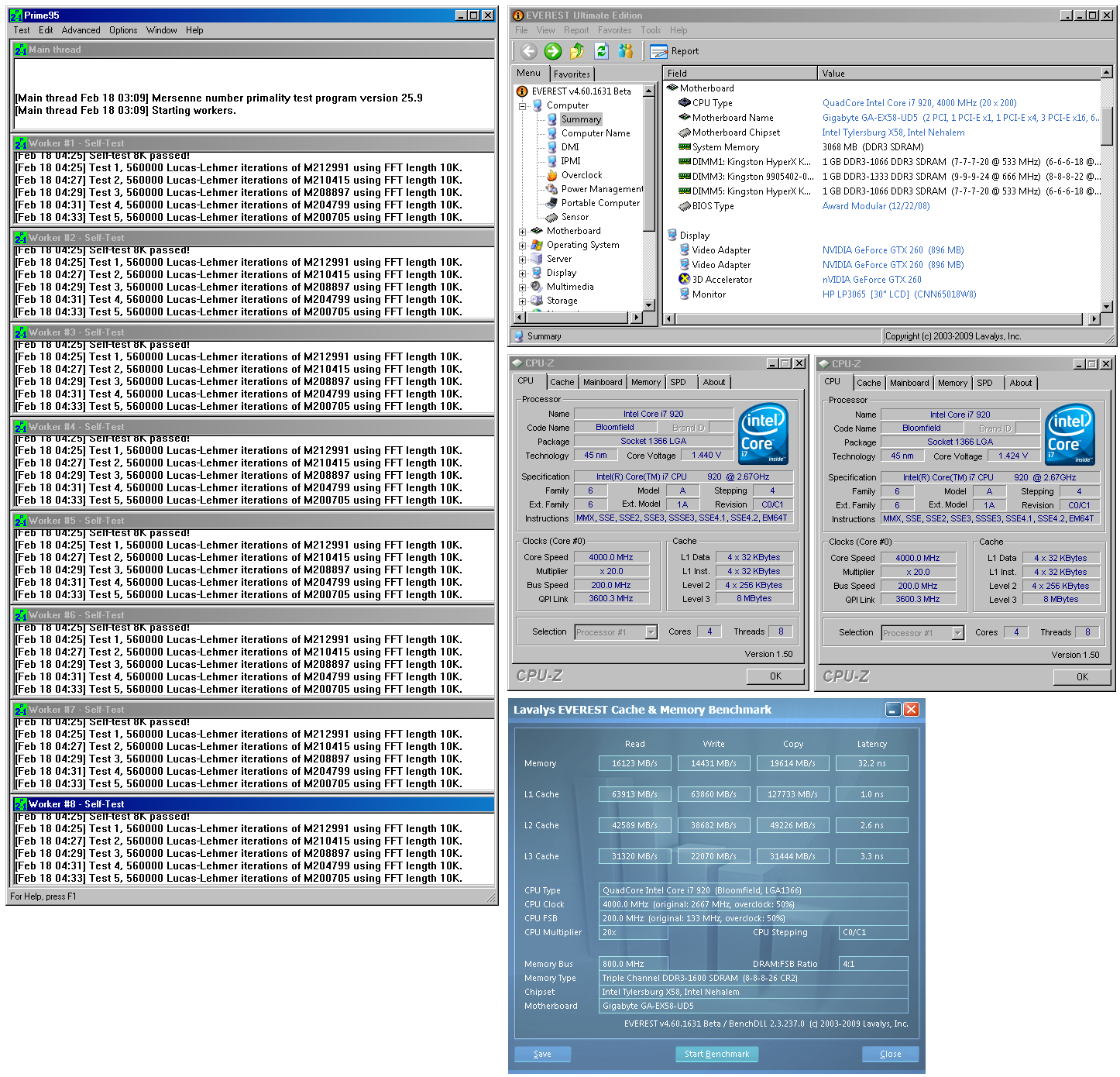Select IPMI tree item
This screenshot has height=1077, width=1120.
571,161
